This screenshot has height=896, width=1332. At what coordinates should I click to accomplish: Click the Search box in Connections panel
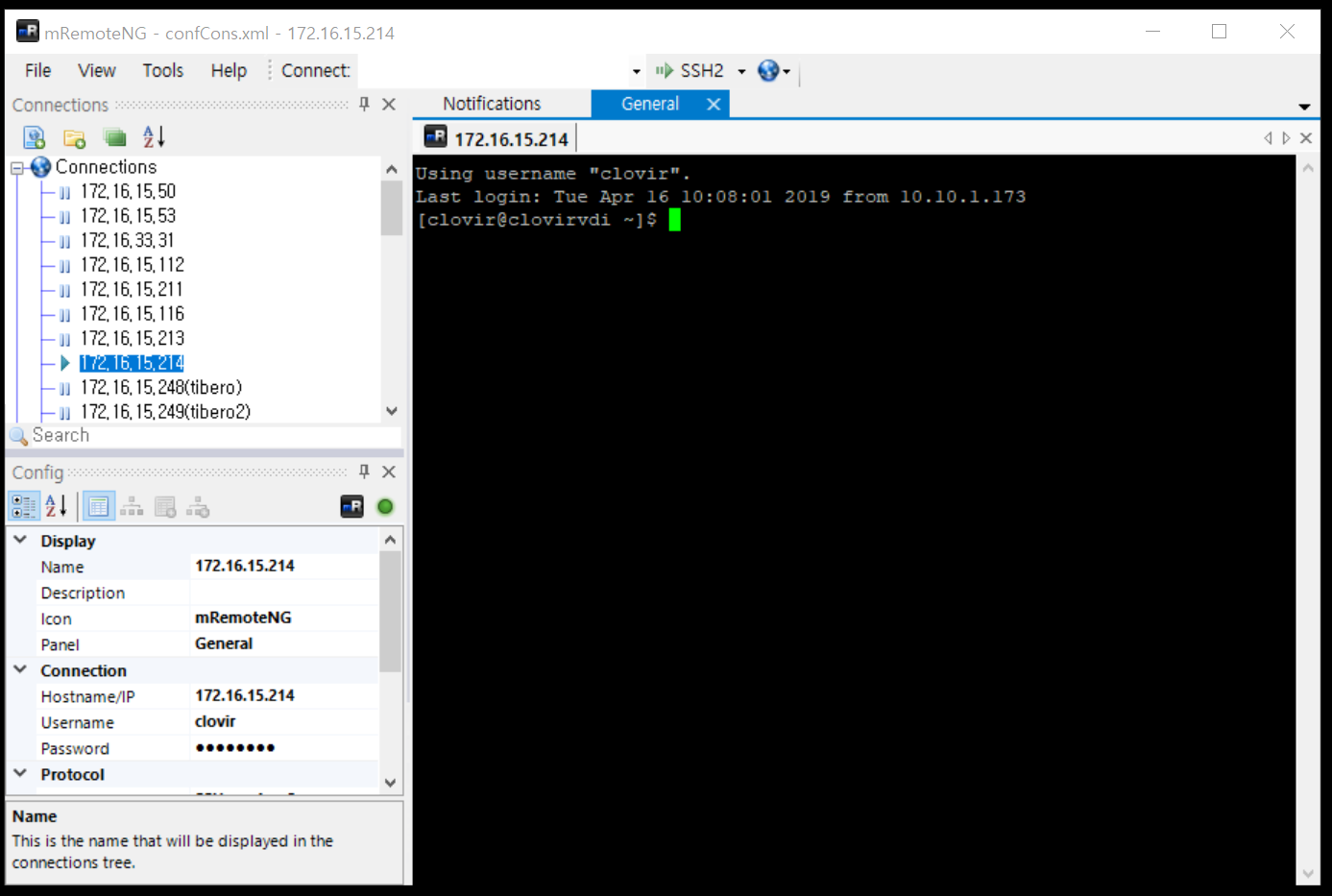click(216, 435)
